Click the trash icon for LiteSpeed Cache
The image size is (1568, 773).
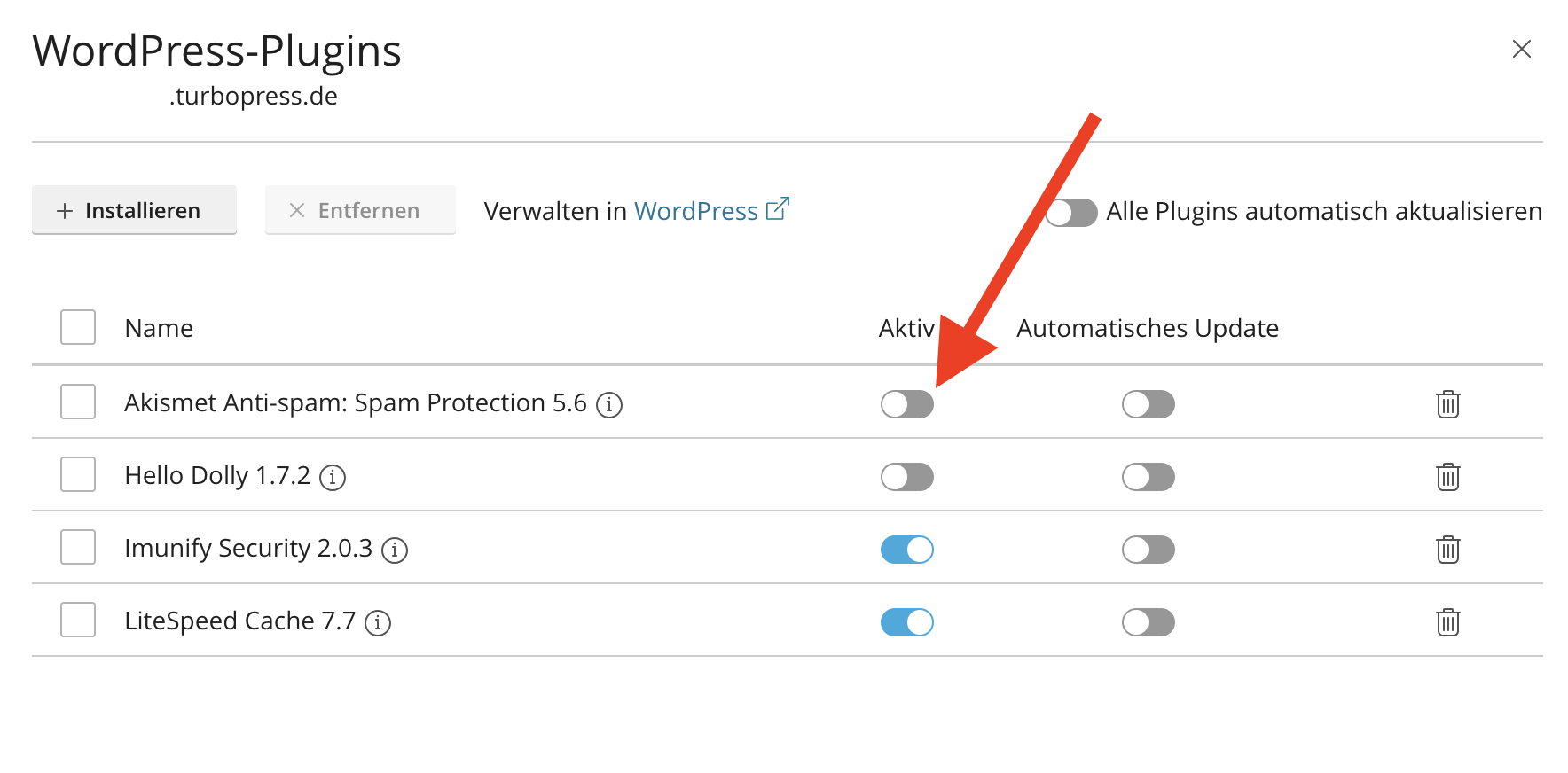(1447, 622)
